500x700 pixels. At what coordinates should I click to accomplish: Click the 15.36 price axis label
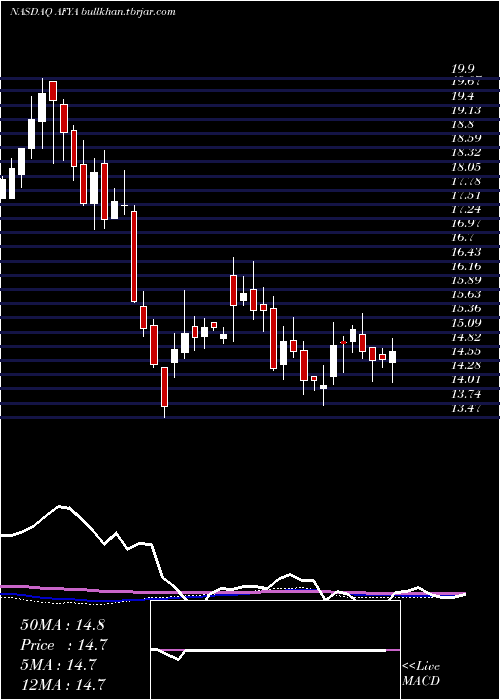pos(466,309)
